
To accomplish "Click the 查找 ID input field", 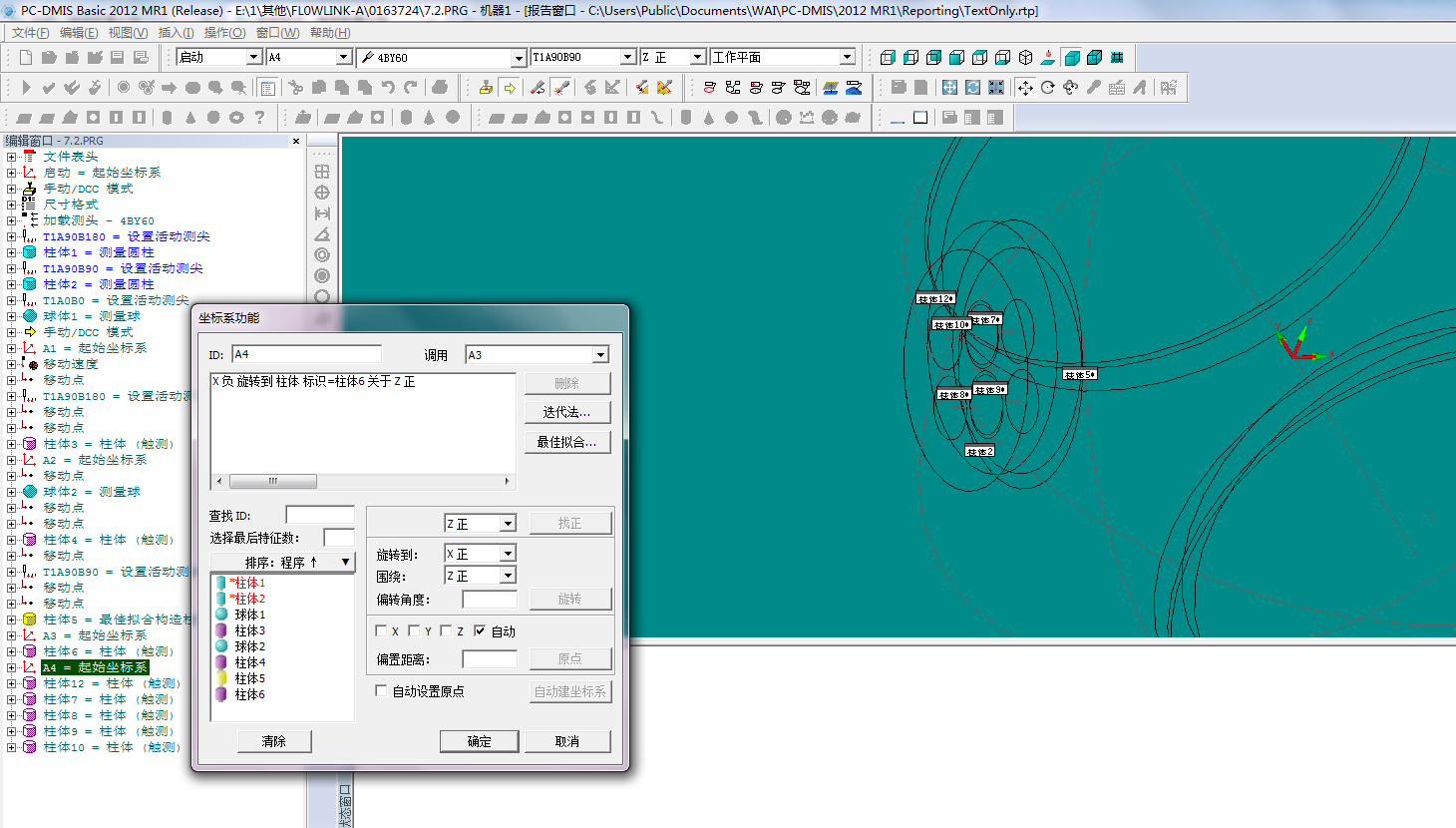I will tap(320, 515).
